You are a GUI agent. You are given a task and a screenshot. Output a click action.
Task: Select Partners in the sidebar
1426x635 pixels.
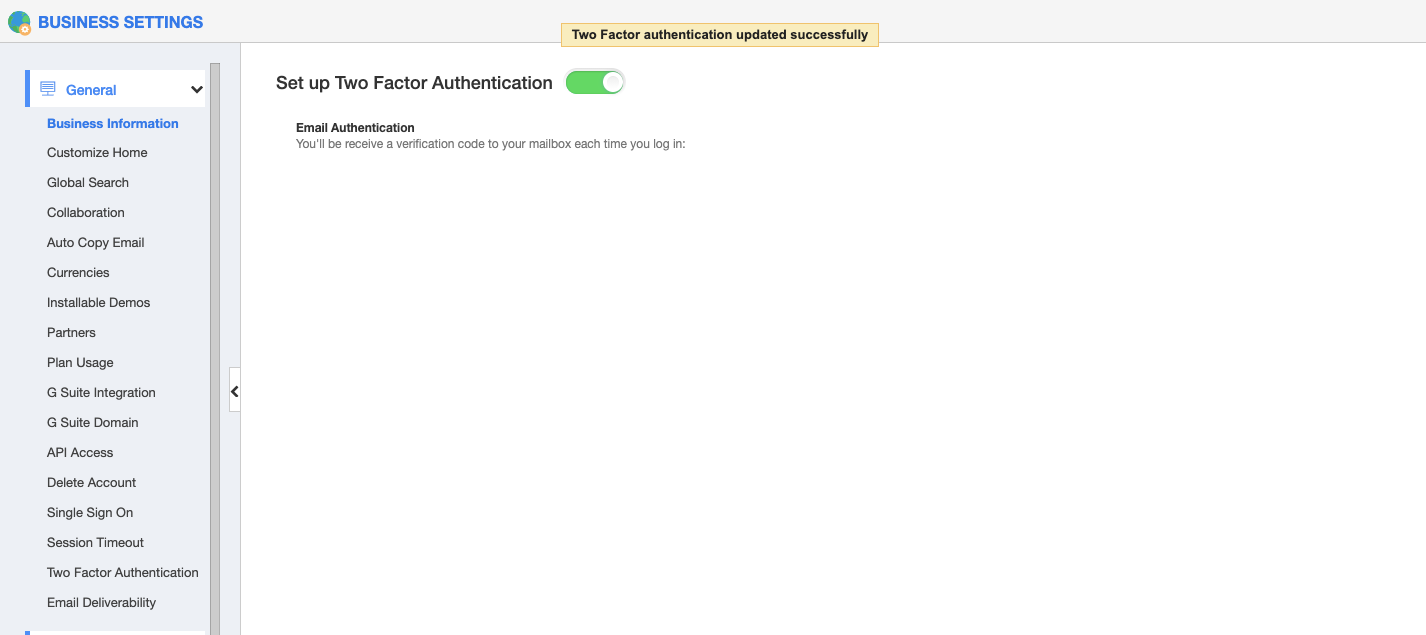click(x=71, y=332)
